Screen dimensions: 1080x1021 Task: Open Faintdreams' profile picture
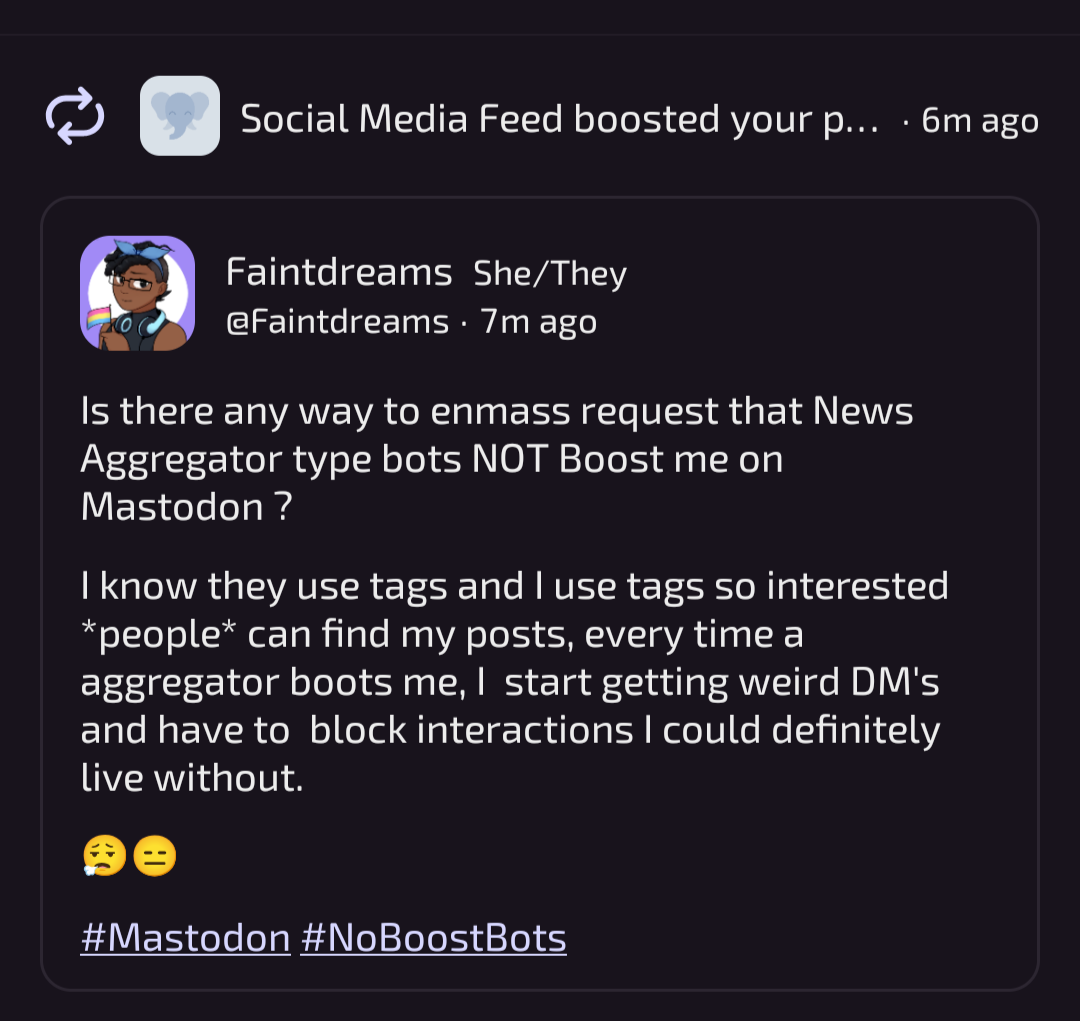[138, 293]
